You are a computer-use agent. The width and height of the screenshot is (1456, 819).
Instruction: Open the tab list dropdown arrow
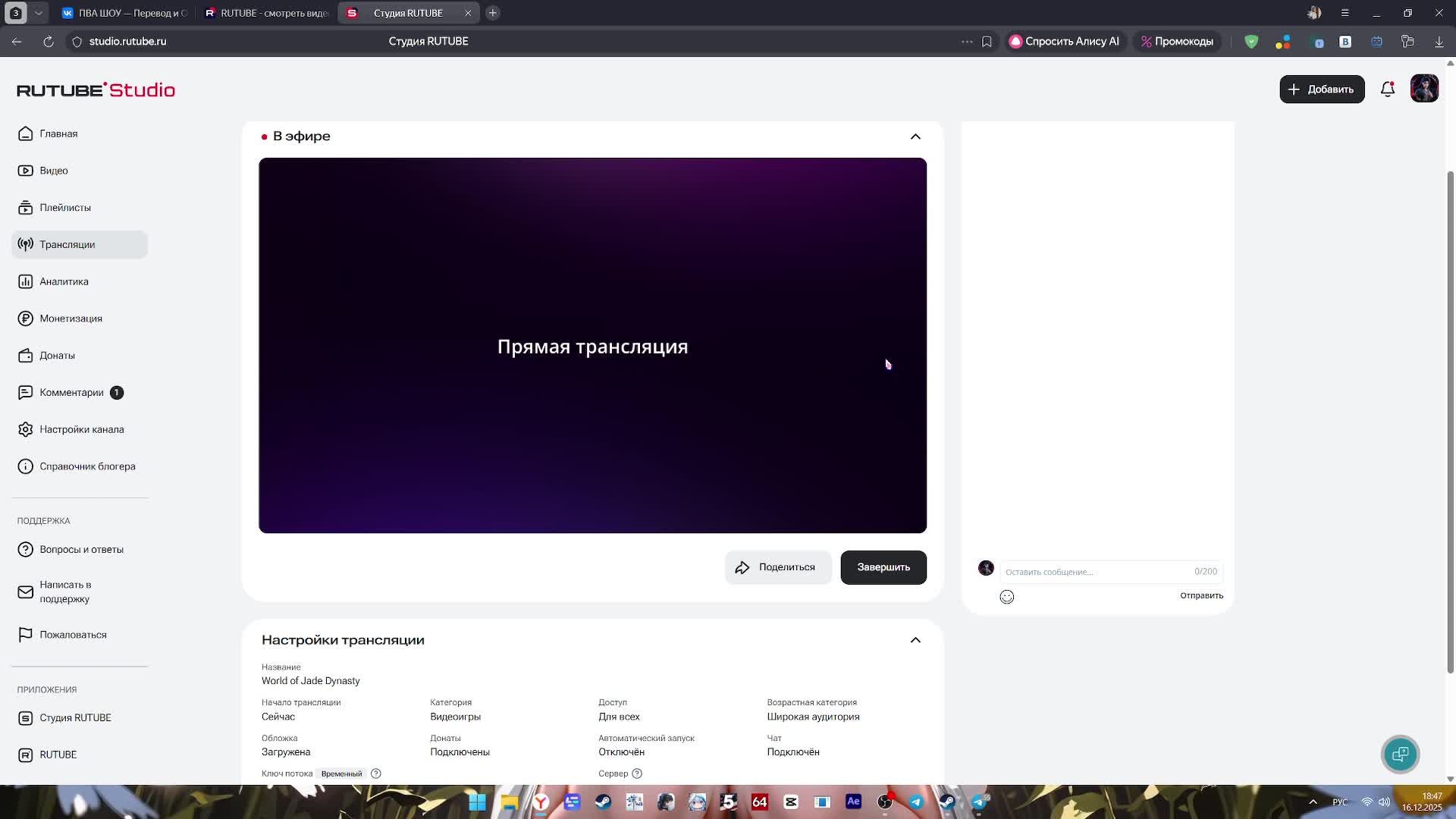(x=38, y=13)
